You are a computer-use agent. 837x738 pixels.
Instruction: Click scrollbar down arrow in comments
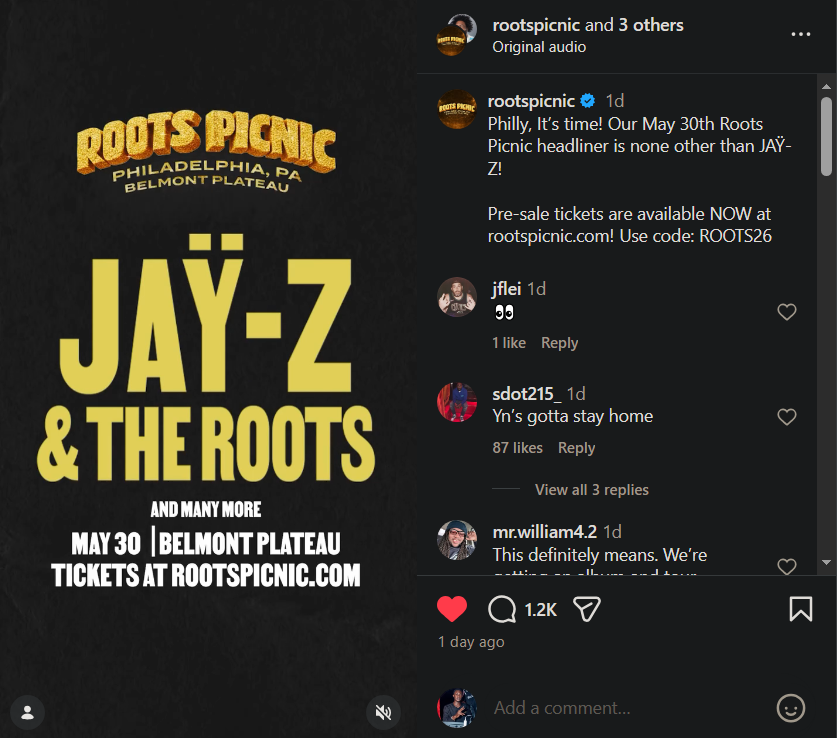[x=826, y=562]
